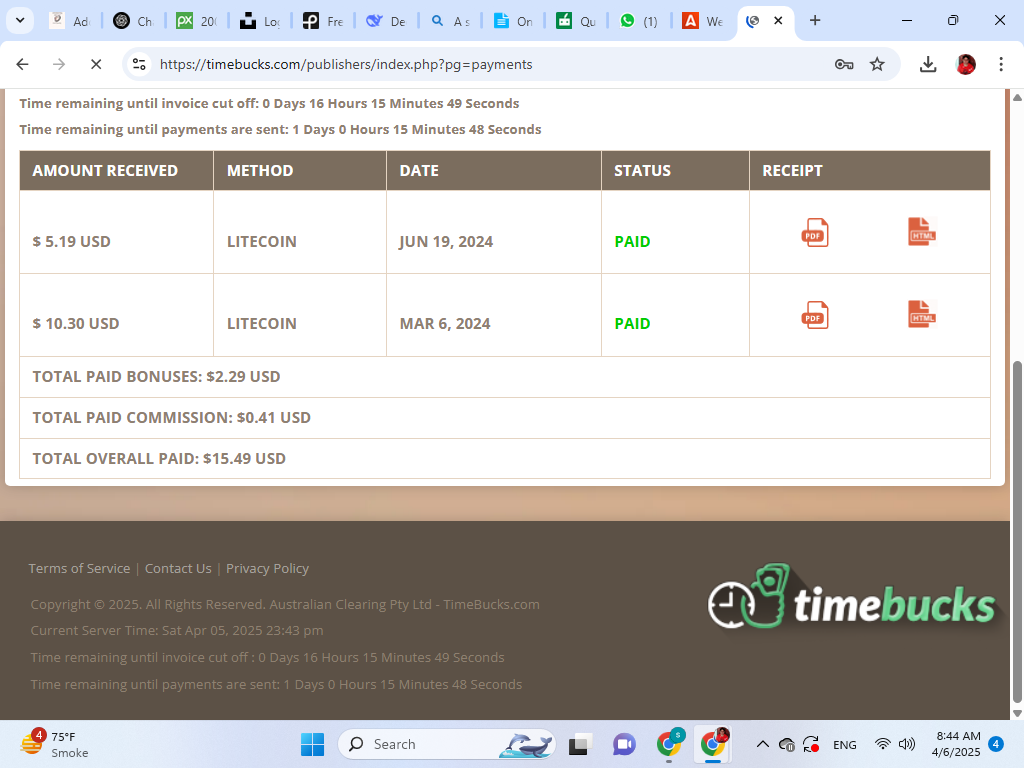Image resolution: width=1024 pixels, height=768 pixels.
Task: Open Chrome downloads icon
Action: [928, 64]
